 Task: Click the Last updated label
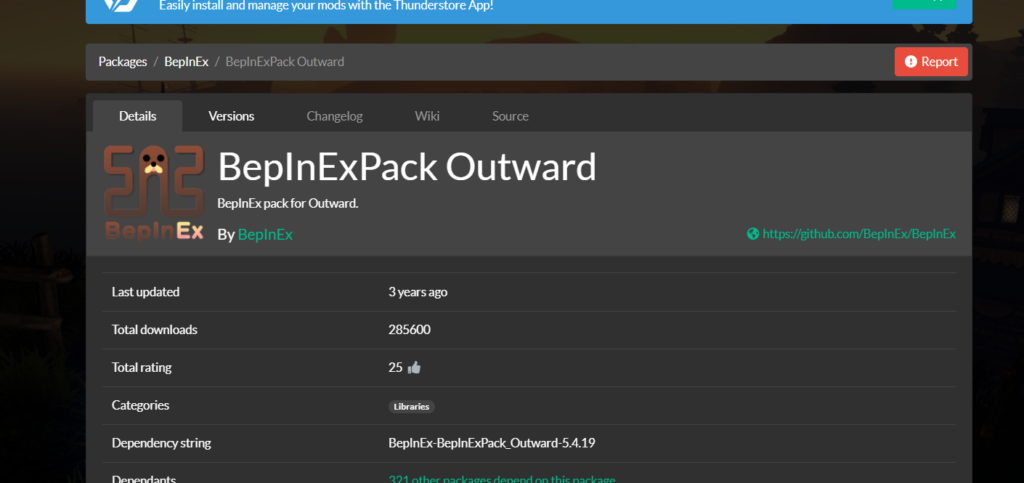click(146, 292)
